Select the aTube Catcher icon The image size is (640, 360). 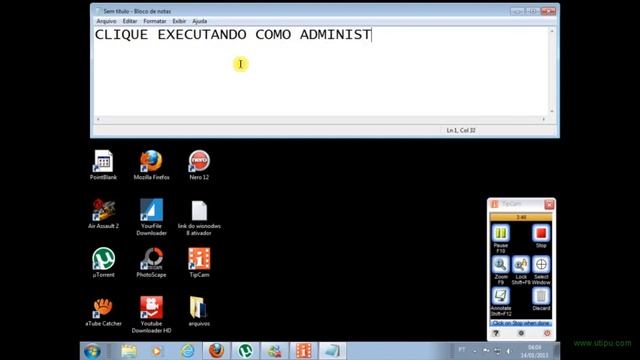[x=103, y=311]
